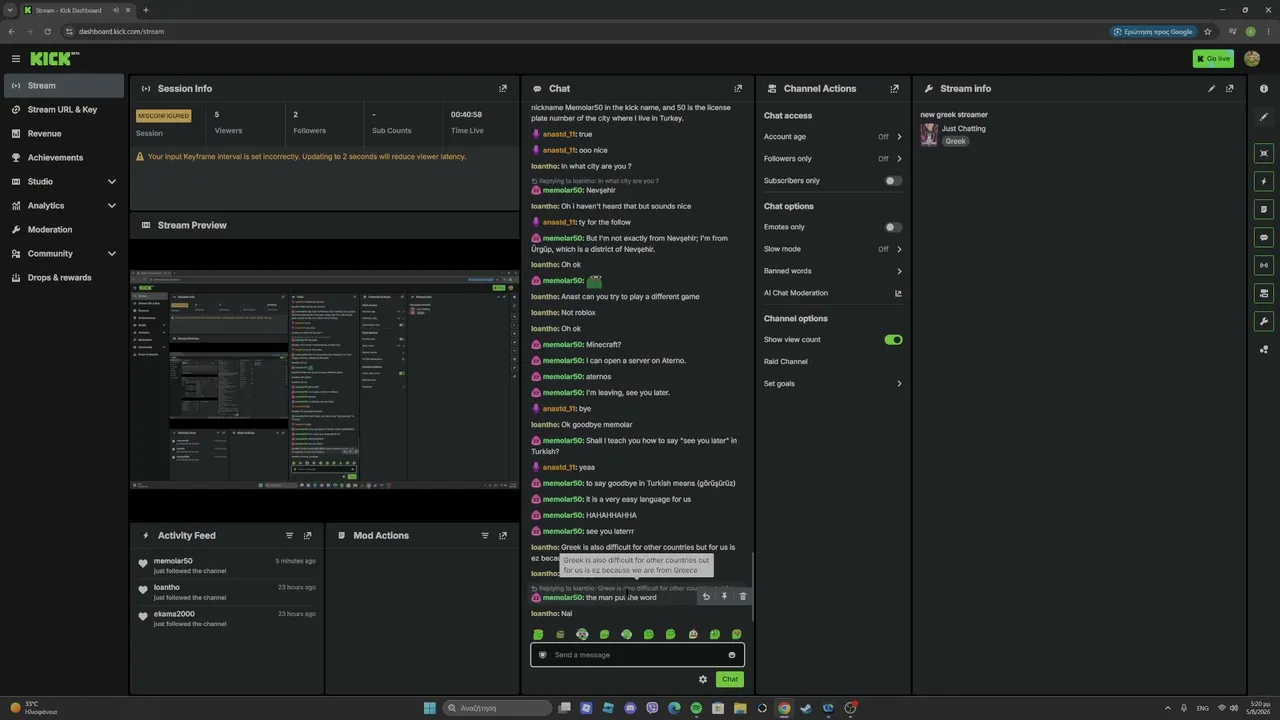
Task: Go to the Revenue page
Action: (64, 134)
